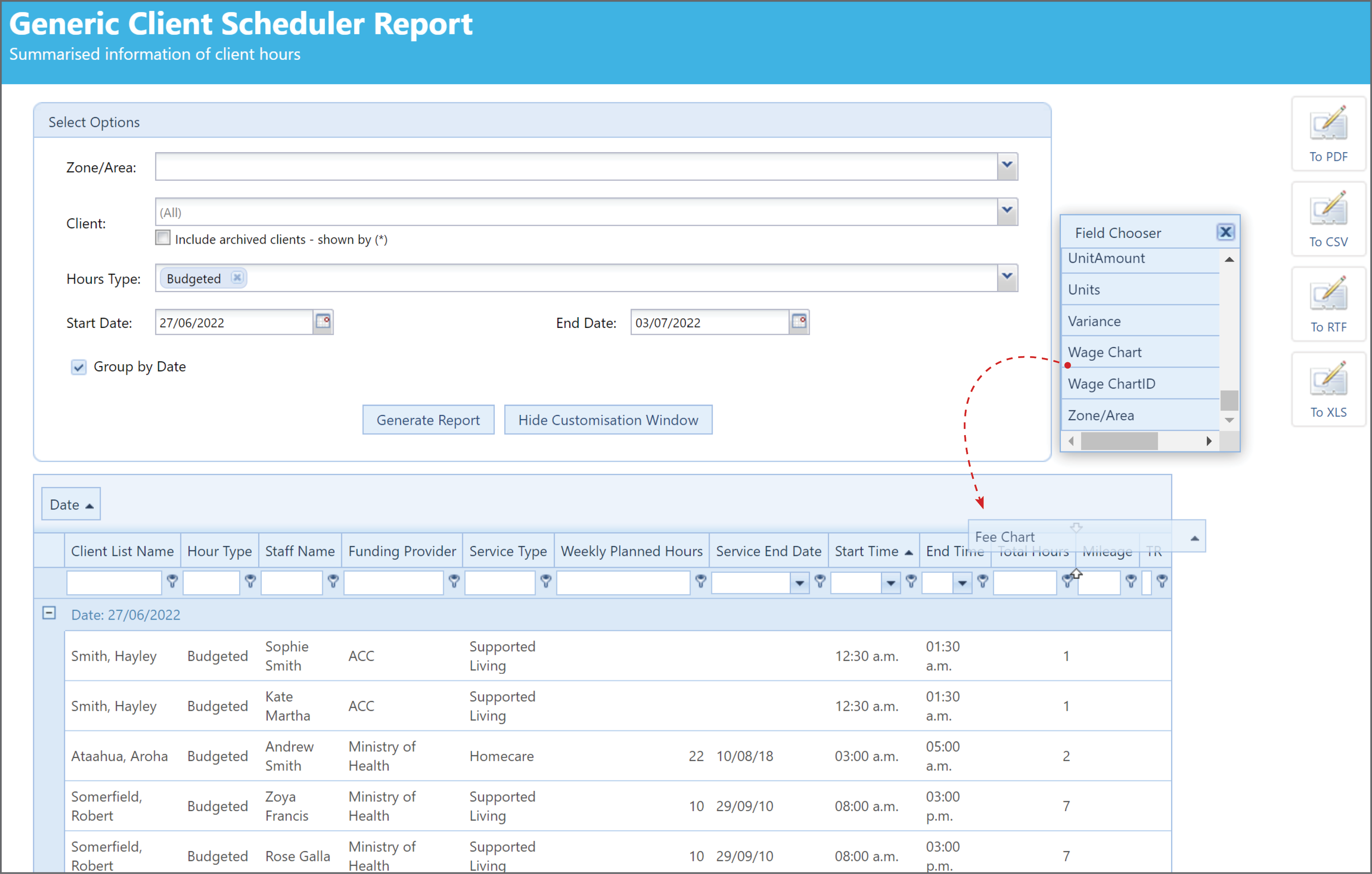Screen dimensions: 1372x874
Task: Click Client List Name filter textbox
Action: point(114,582)
